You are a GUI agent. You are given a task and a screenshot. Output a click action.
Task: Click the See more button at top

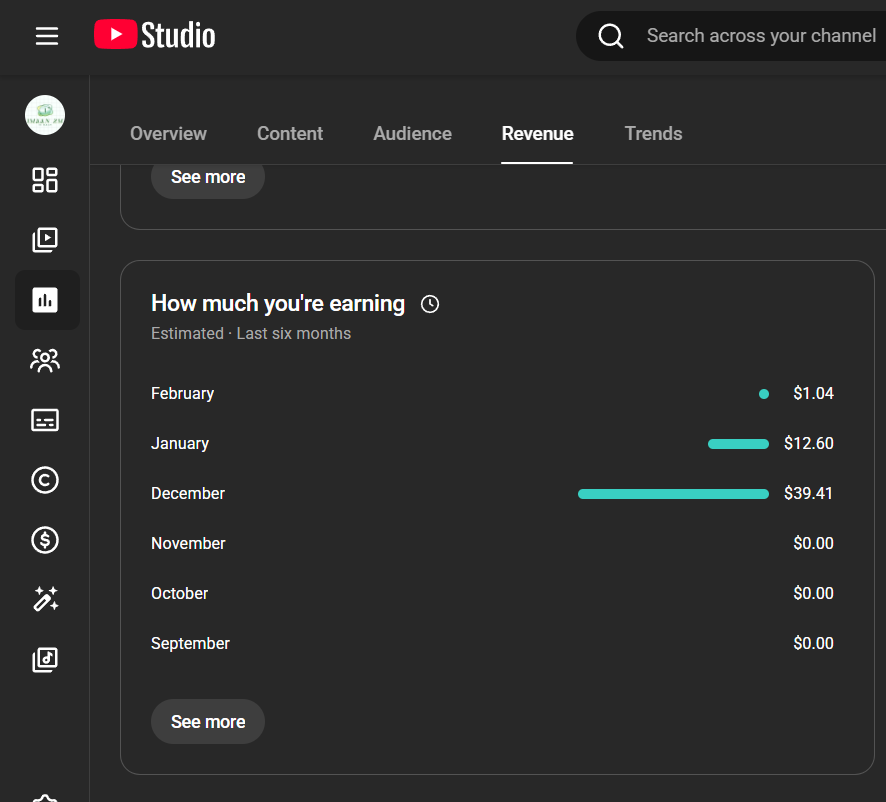tap(208, 177)
